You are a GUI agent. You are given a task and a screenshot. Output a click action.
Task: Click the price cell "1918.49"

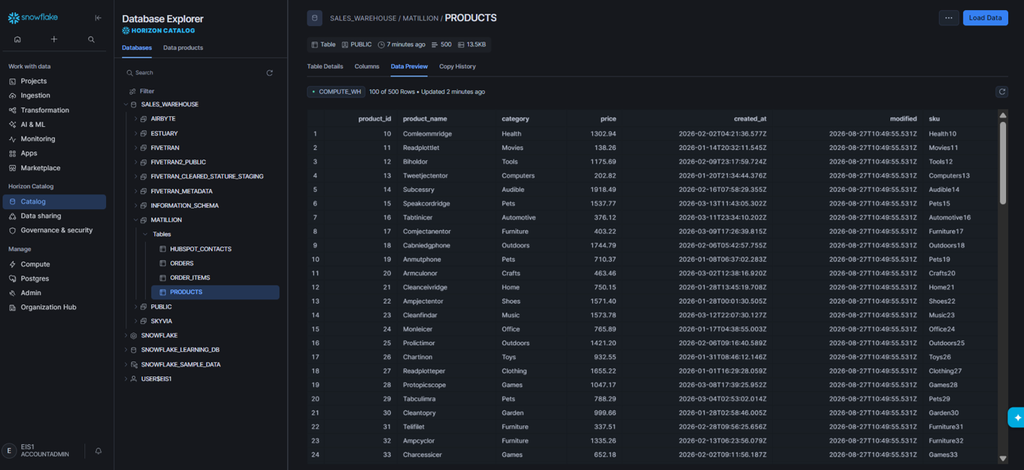pos(603,189)
